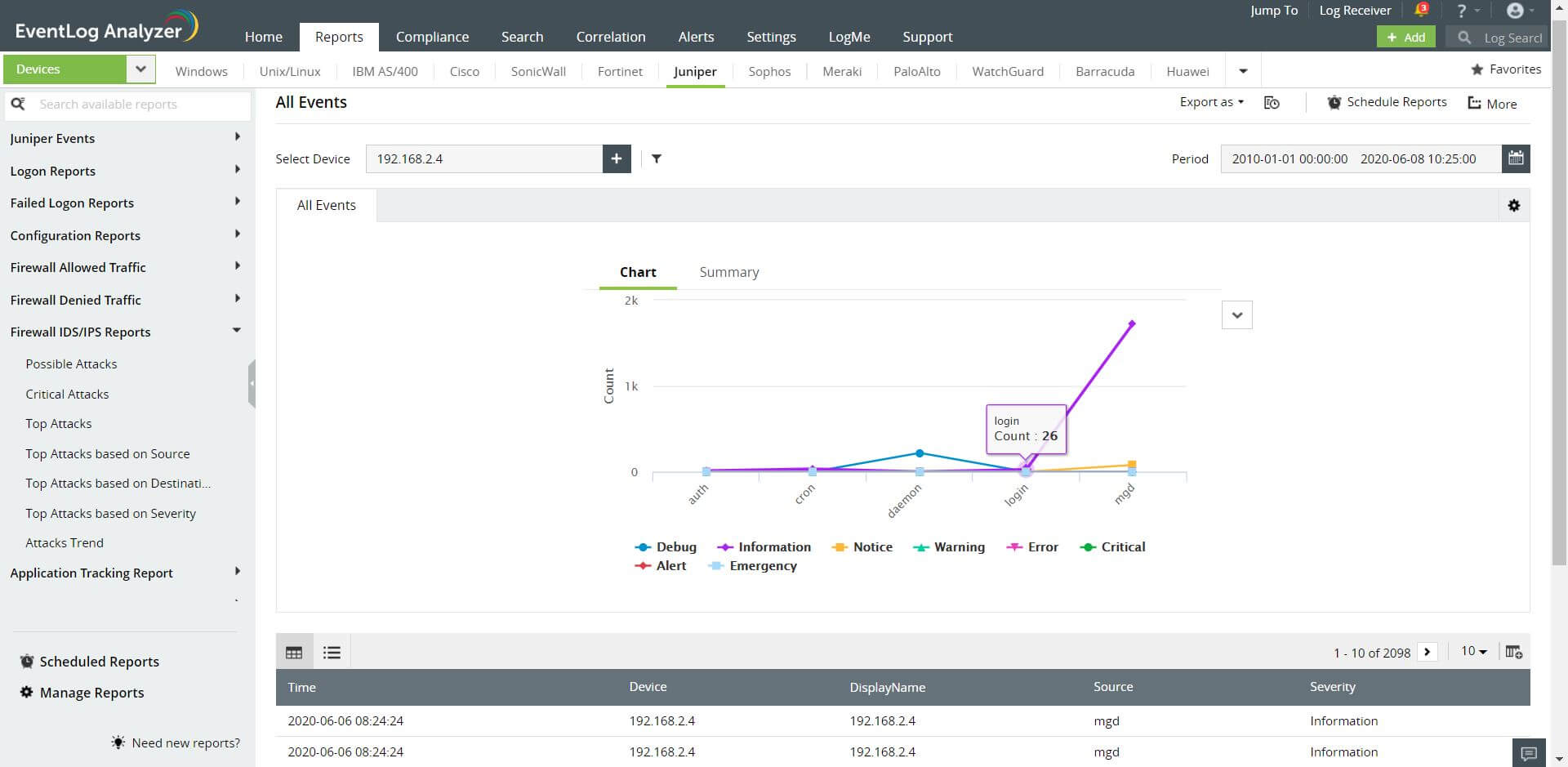Toggle the Warning series in legend

coord(948,547)
